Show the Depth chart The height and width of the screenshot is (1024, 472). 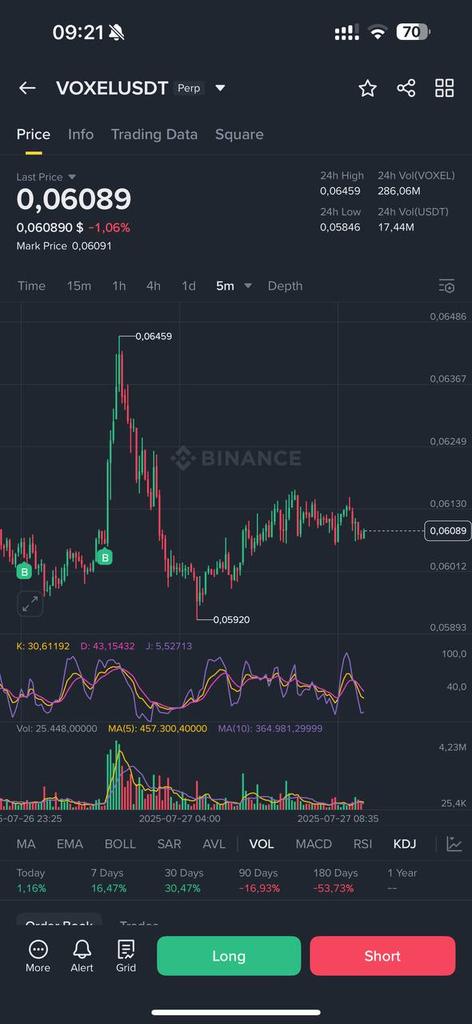click(x=285, y=286)
